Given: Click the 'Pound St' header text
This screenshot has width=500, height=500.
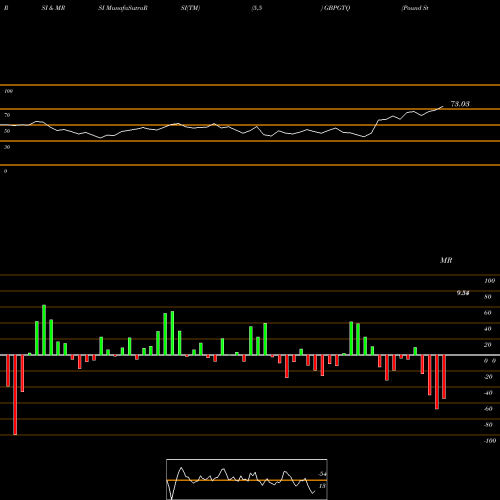Looking at the screenshot, I should 415,8.
